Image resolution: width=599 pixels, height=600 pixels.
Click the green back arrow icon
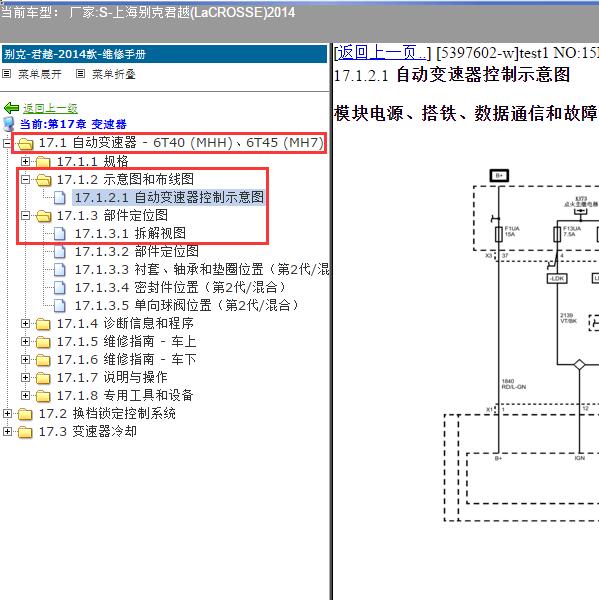click(x=11, y=108)
